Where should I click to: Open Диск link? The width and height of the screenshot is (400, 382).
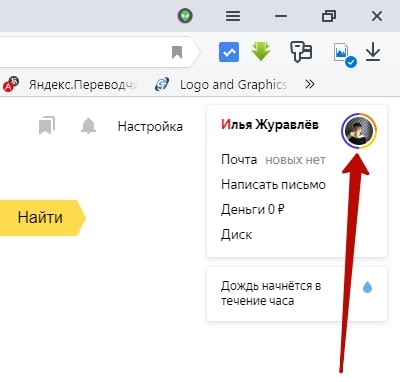pos(236,234)
